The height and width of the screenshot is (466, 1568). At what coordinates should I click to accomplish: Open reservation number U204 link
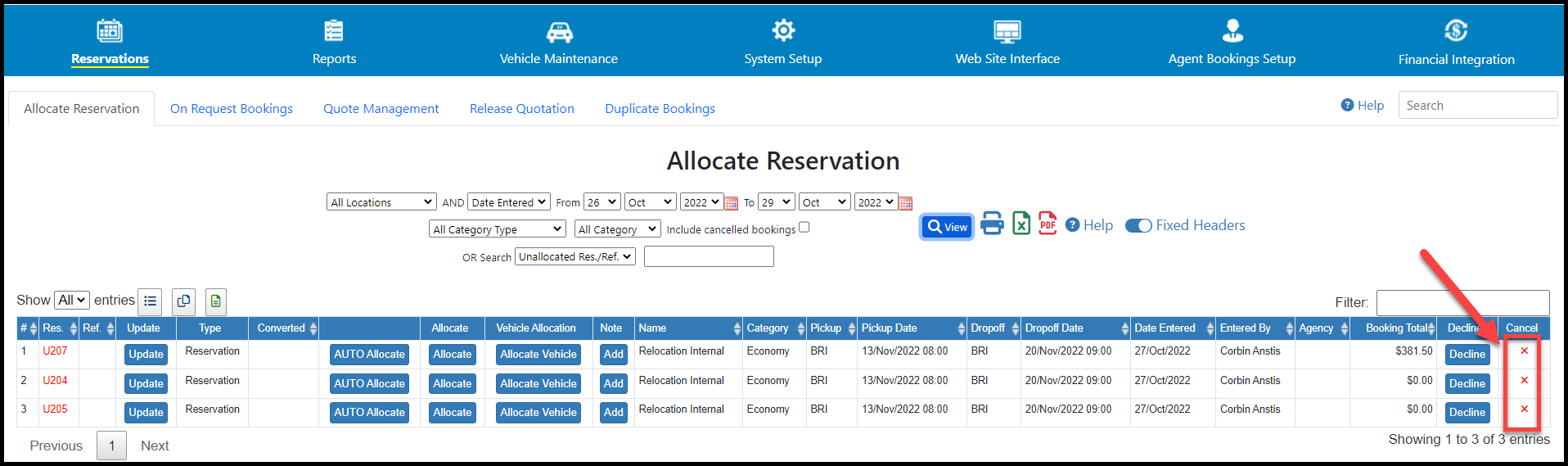(x=55, y=380)
